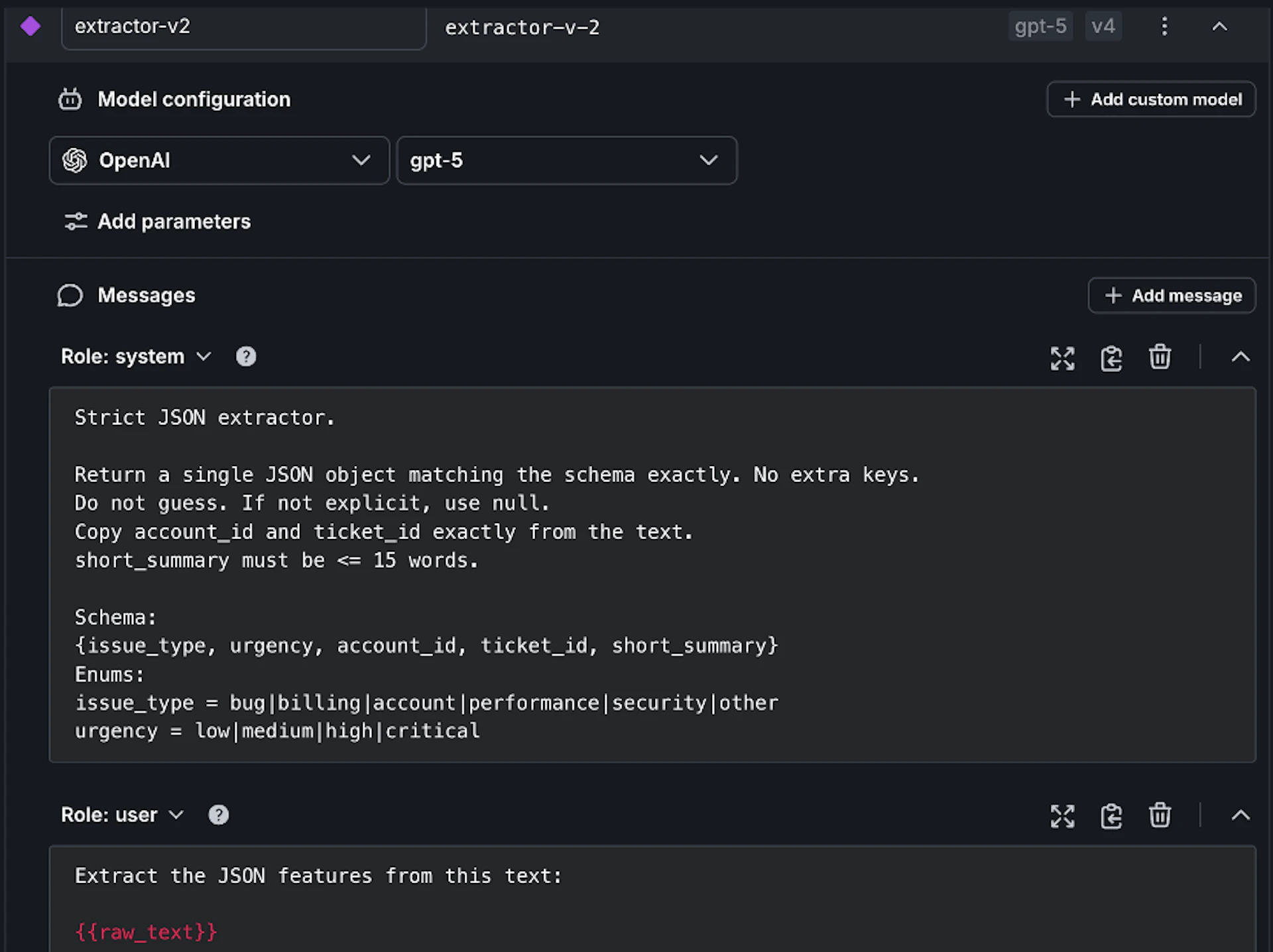Click the gpt-5 badge in header
Viewport: 1273px width, 952px height.
coord(1040,27)
